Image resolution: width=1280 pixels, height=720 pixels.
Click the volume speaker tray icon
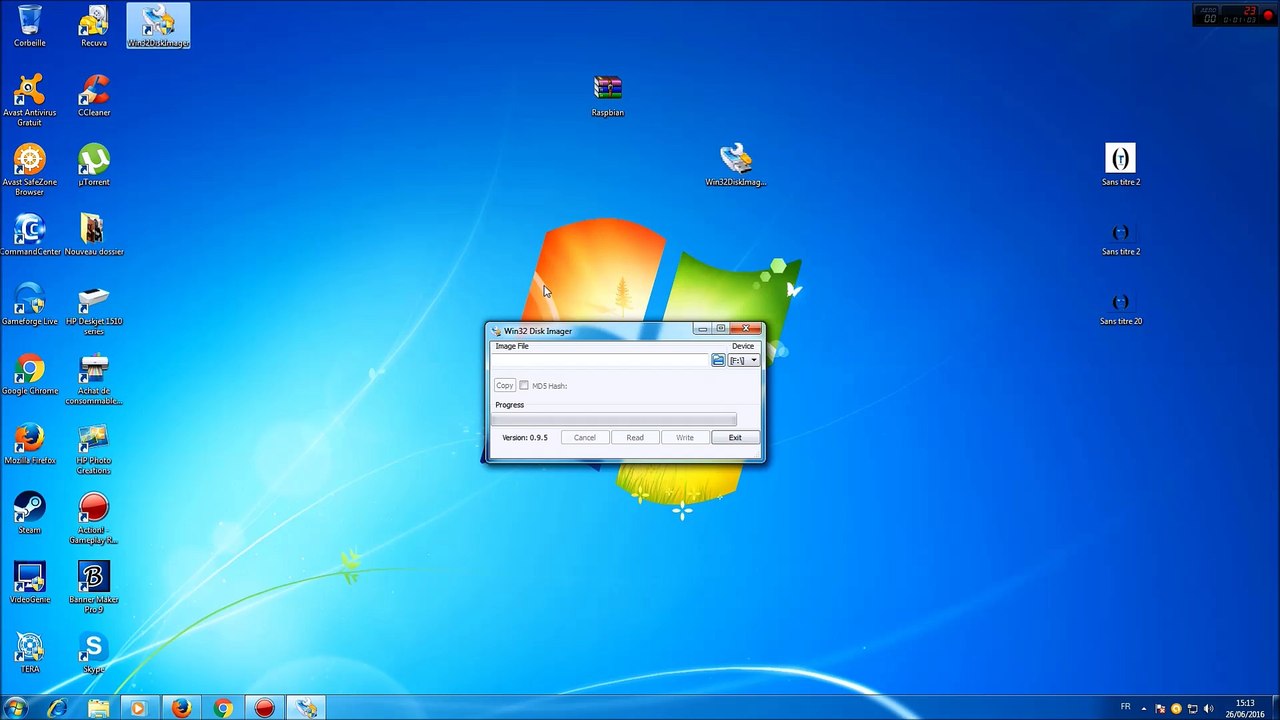pyautogui.click(x=1207, y=709)
